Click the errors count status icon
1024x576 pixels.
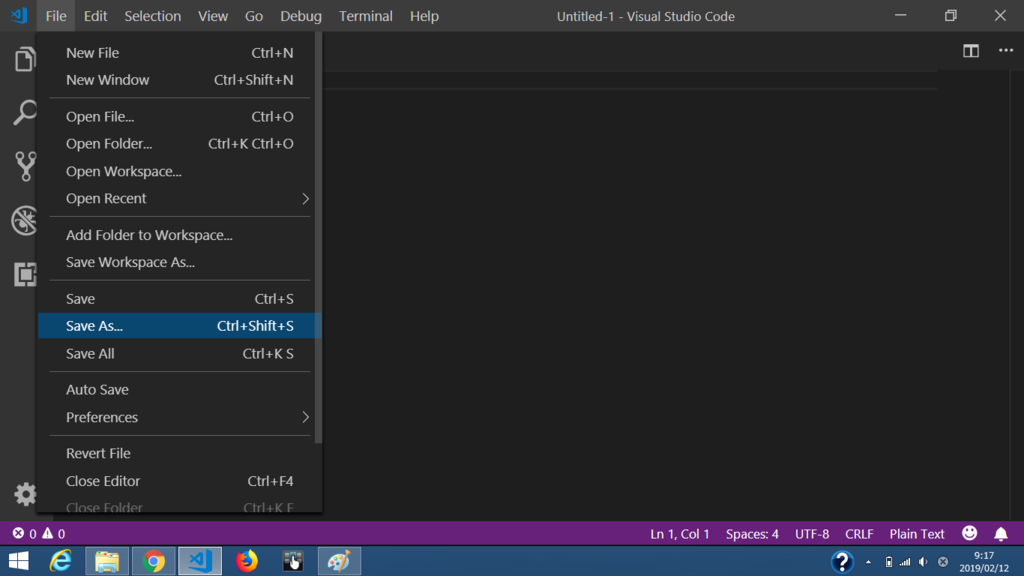point(24,534)
